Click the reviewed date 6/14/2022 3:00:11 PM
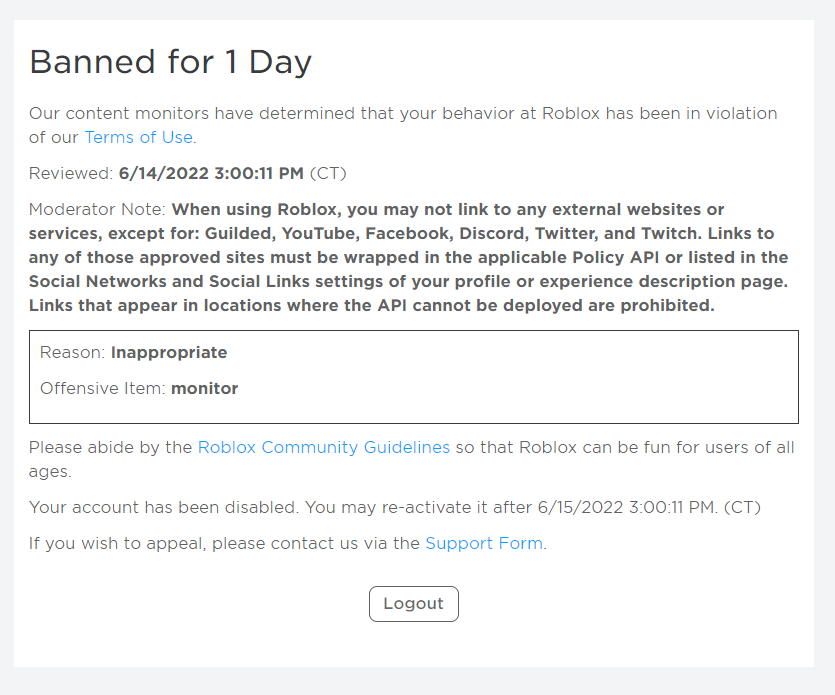 [x=211, y=173]
